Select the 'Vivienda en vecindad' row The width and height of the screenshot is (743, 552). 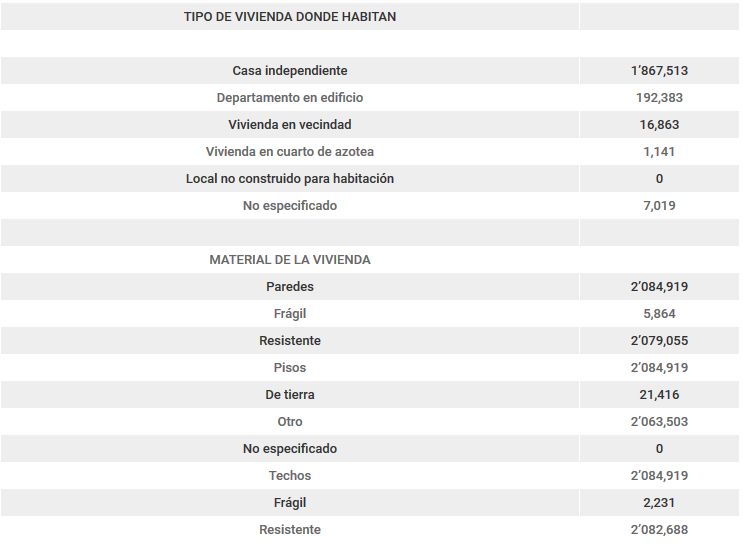290,125
